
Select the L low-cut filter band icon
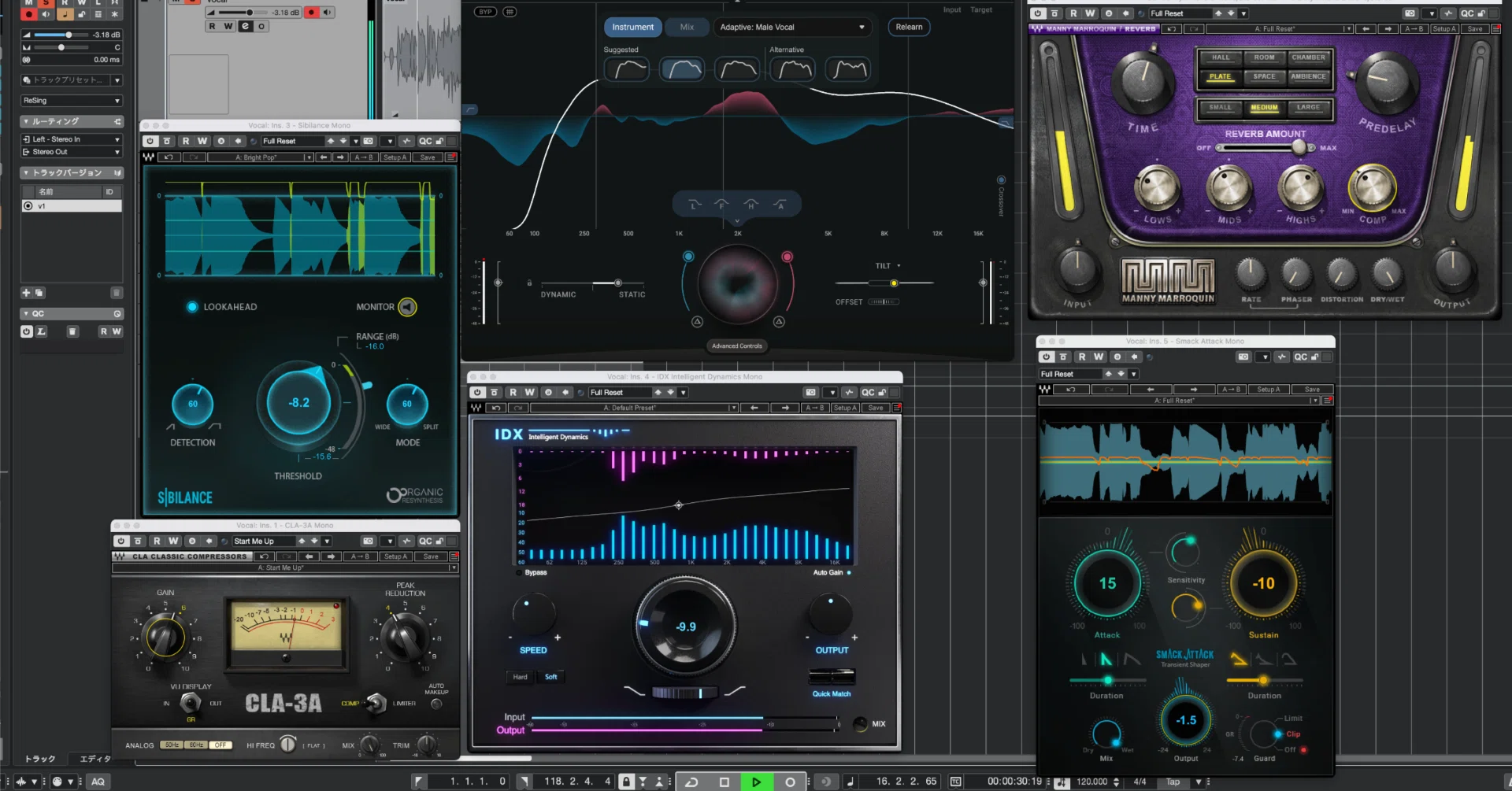pyautogui.click(x=694, y=205)
